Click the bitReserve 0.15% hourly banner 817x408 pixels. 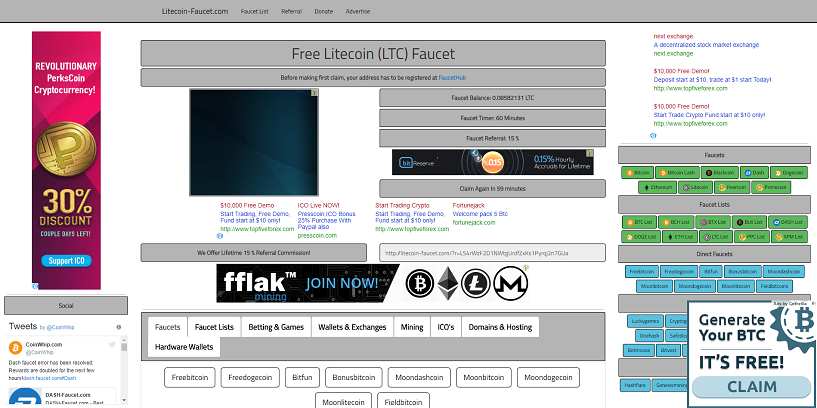(492, 162)
